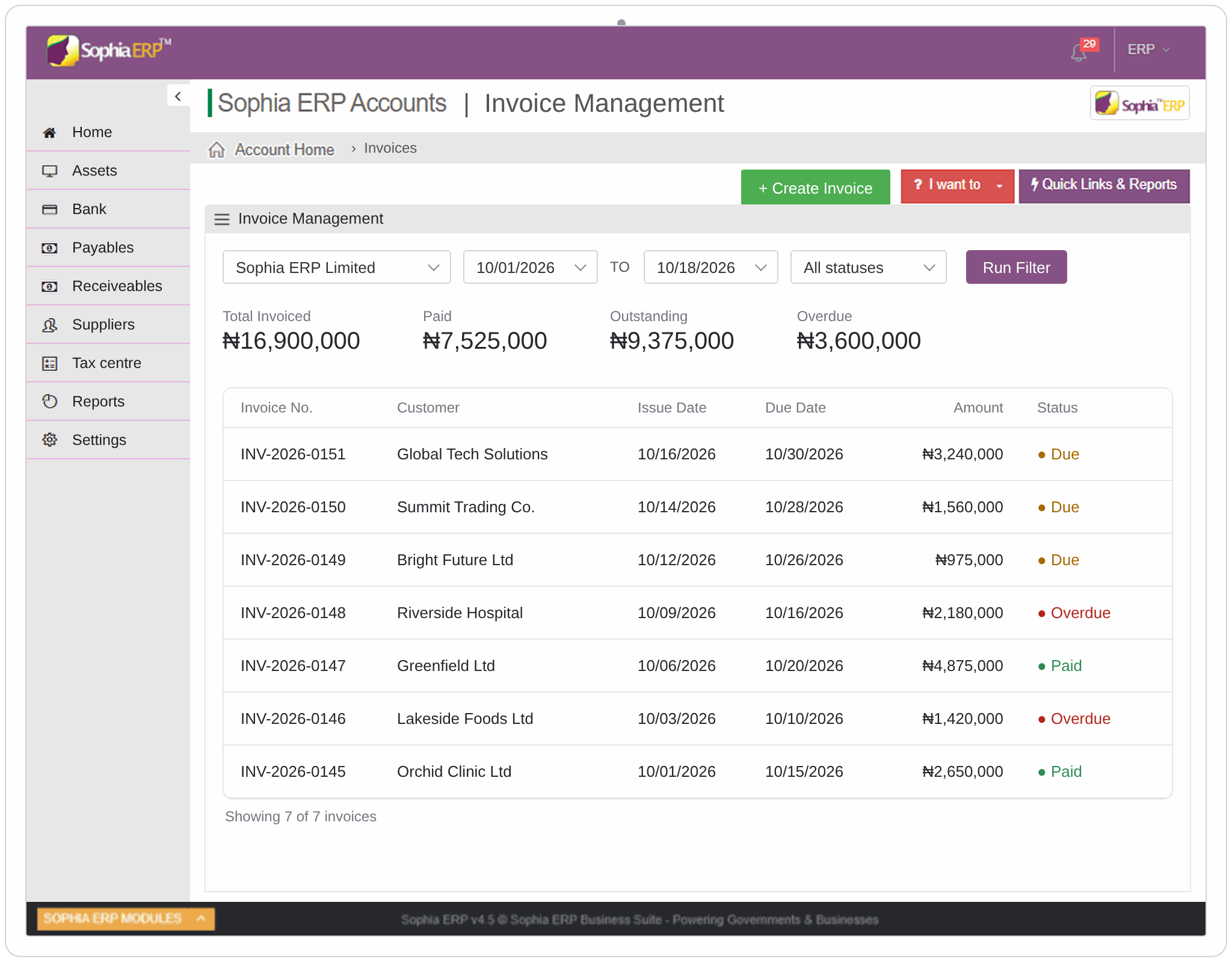Open the ERP user dropdown

(1148, 50)
